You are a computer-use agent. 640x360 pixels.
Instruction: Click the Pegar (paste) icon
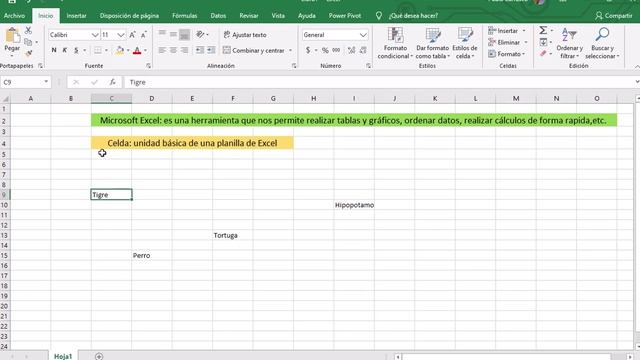12,36
